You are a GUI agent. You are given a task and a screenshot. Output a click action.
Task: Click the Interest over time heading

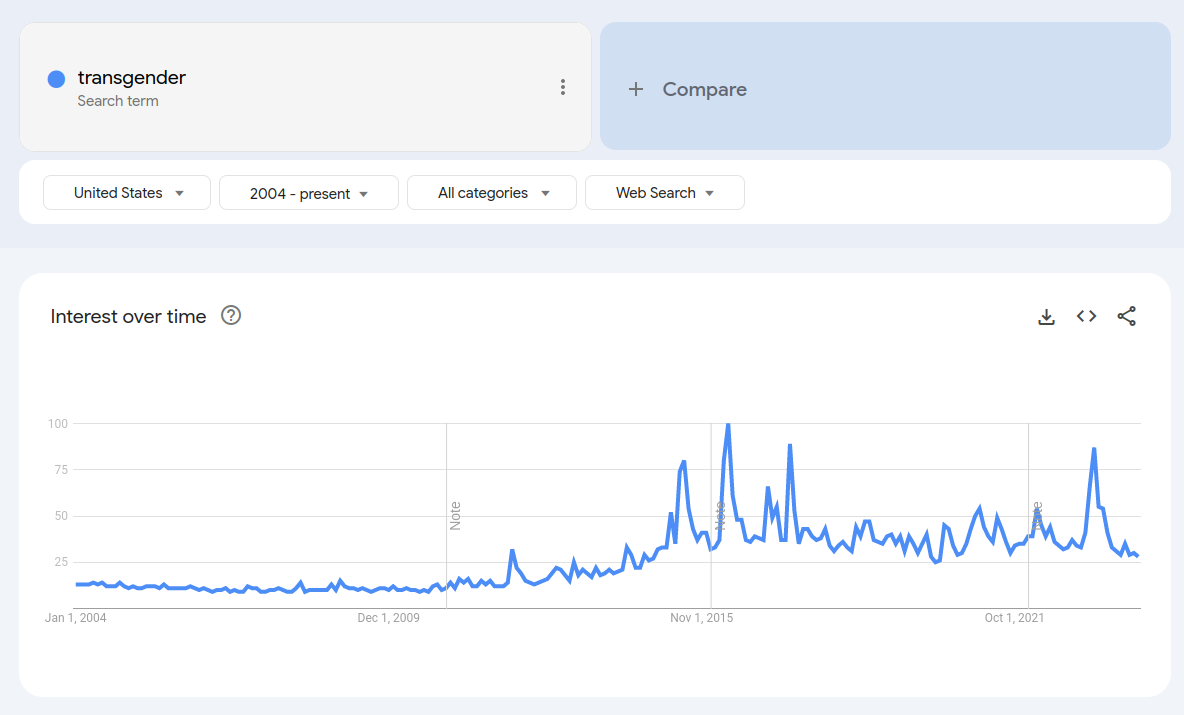[128, 316]
